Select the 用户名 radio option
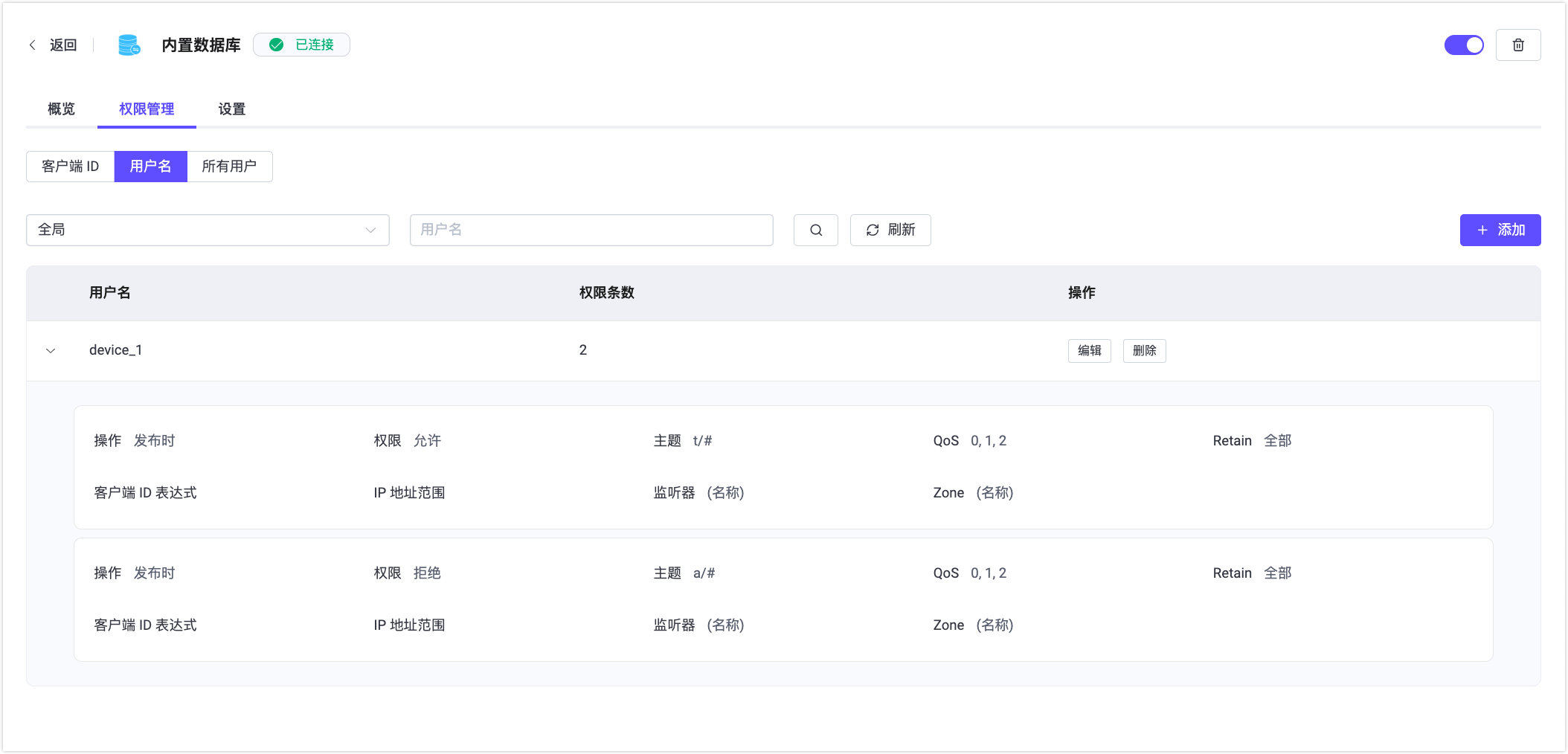 [150, 167]
